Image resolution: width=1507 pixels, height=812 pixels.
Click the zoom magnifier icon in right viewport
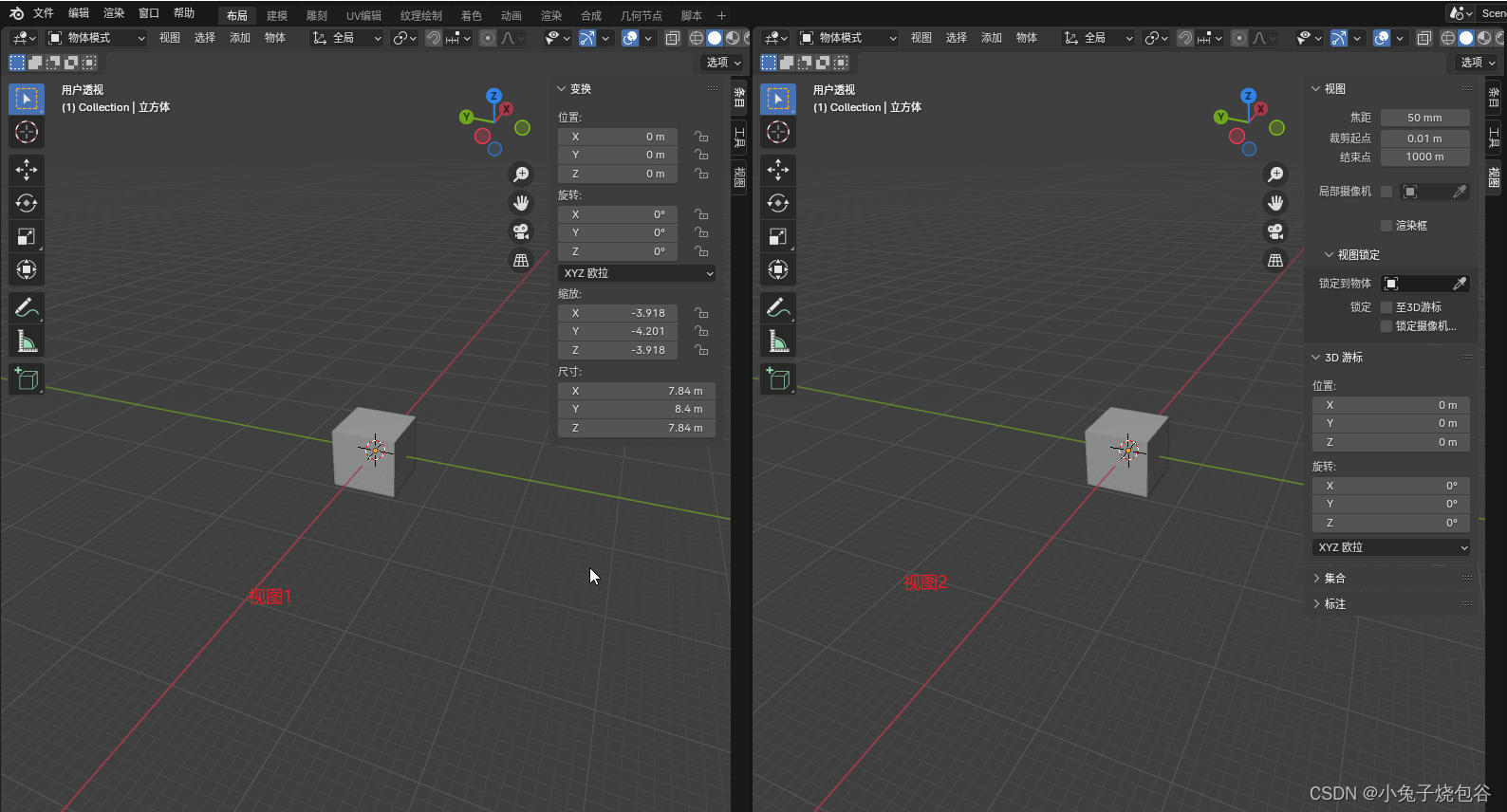pyautogui.click(x=1275, y=175)
